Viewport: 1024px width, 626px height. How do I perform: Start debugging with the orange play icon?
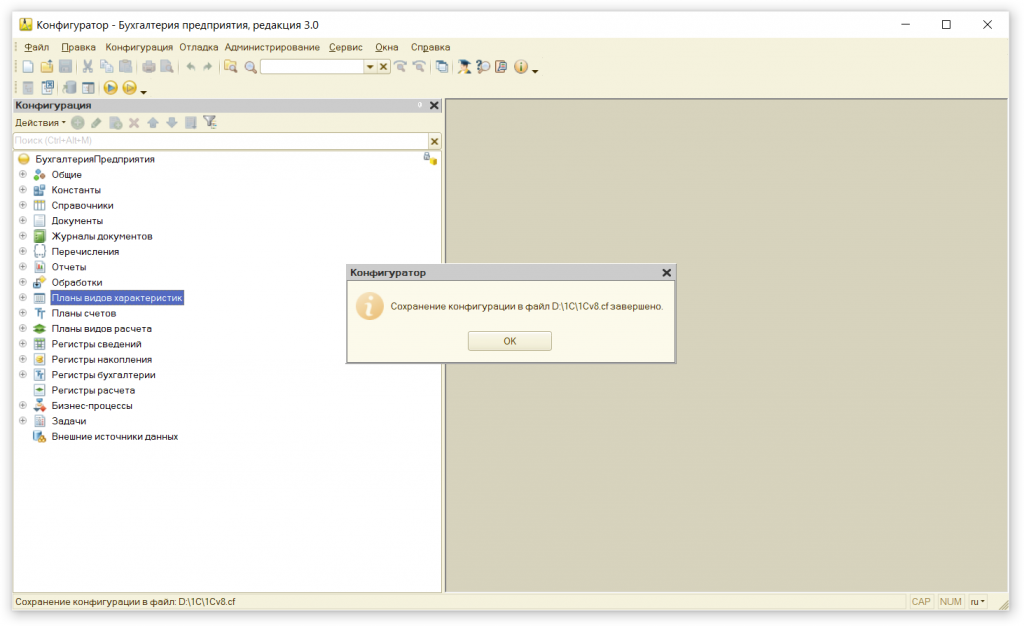click(x=111, y=88)
